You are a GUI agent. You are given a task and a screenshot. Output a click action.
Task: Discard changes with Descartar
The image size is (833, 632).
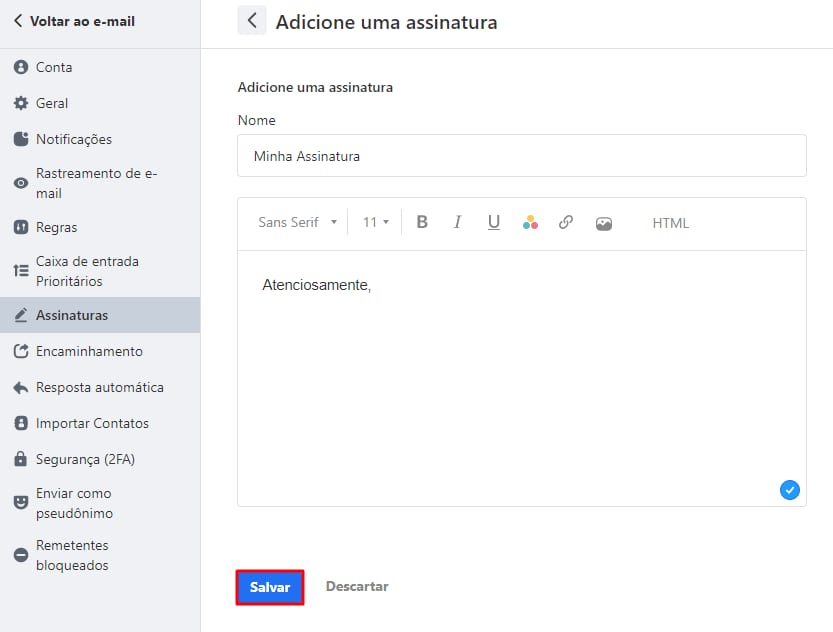pyautogui.click(x=357, y=587)
